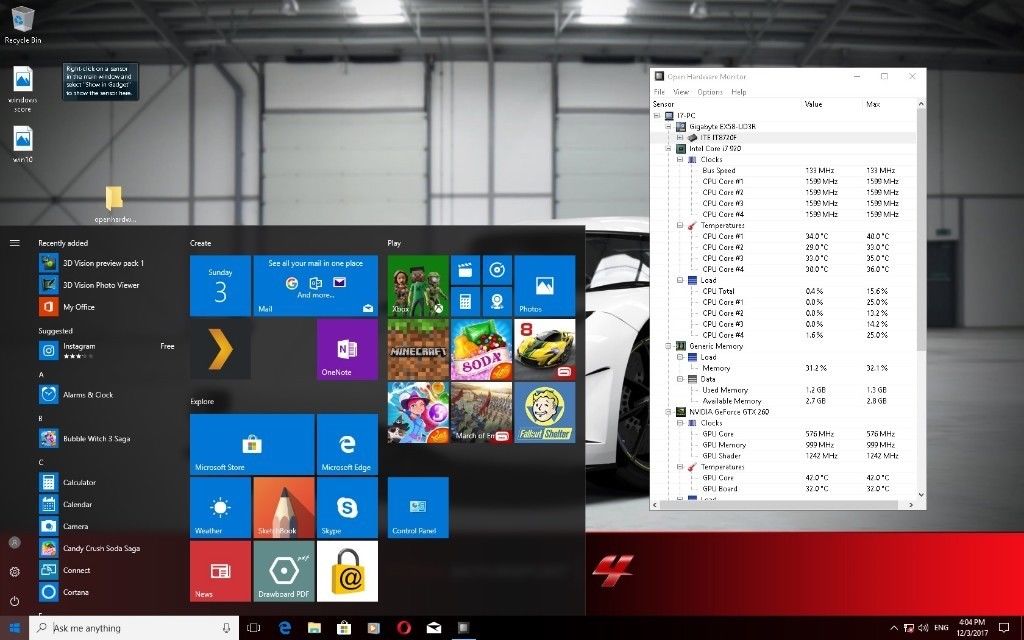Collapse the Data node under Generic Memory

[679, 379]
